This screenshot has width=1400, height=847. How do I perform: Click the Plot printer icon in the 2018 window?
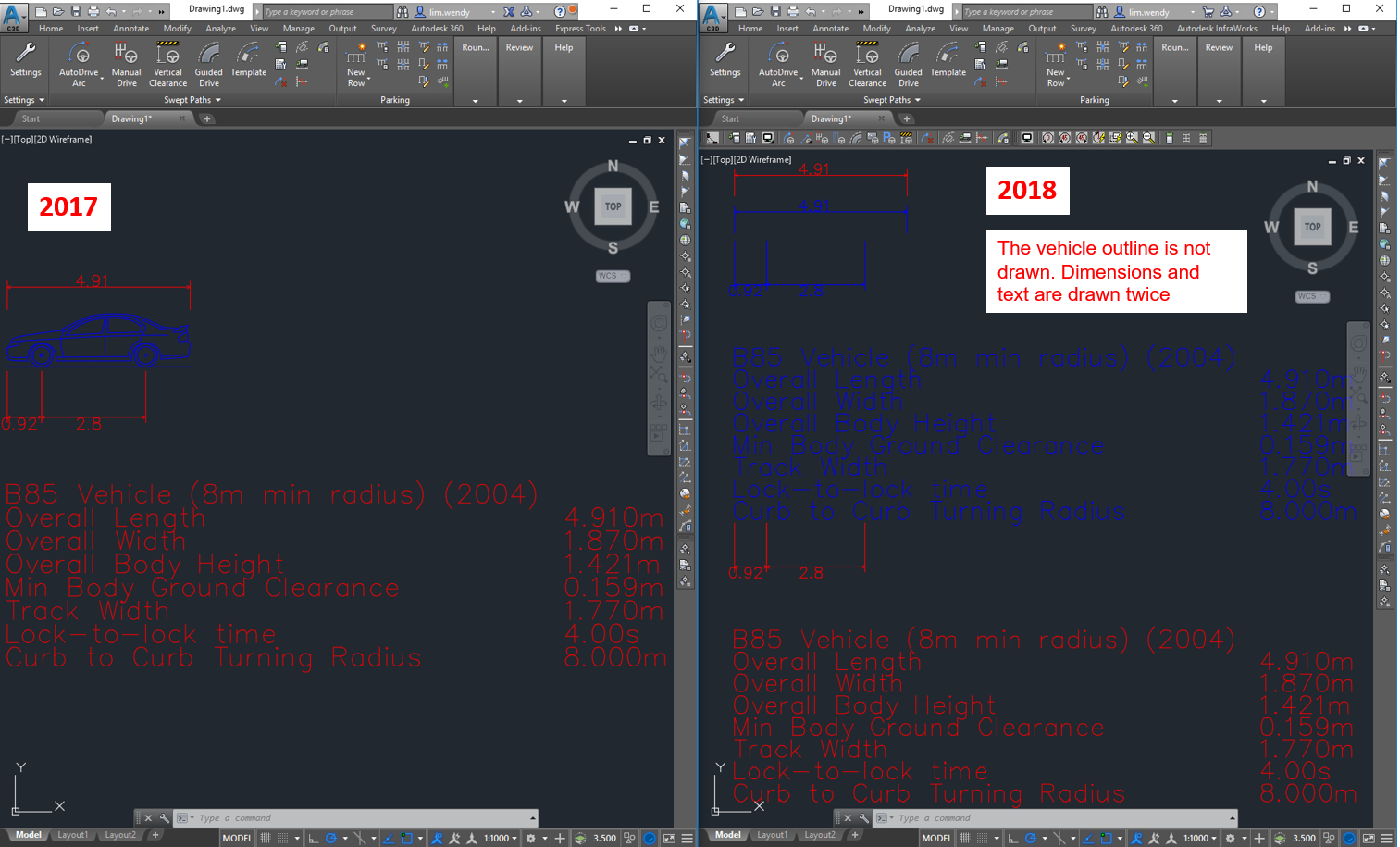[793, 11]
